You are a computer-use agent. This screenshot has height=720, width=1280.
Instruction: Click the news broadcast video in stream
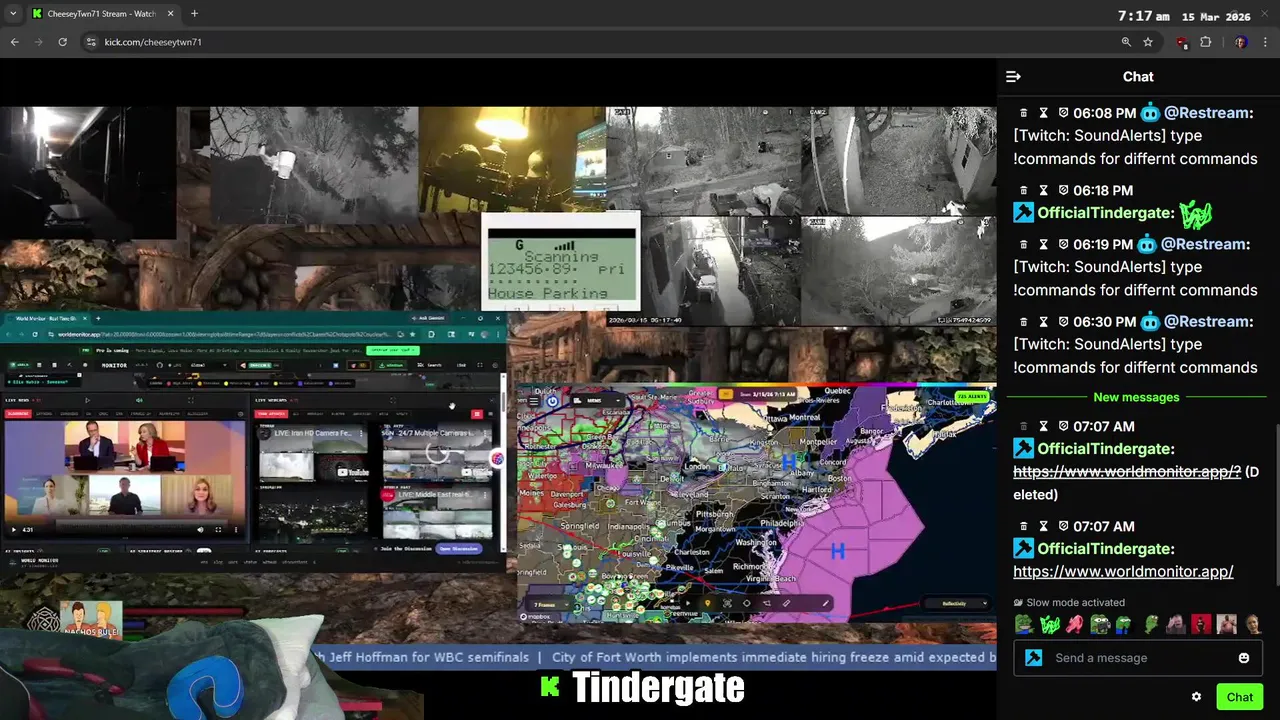[124, 478]
